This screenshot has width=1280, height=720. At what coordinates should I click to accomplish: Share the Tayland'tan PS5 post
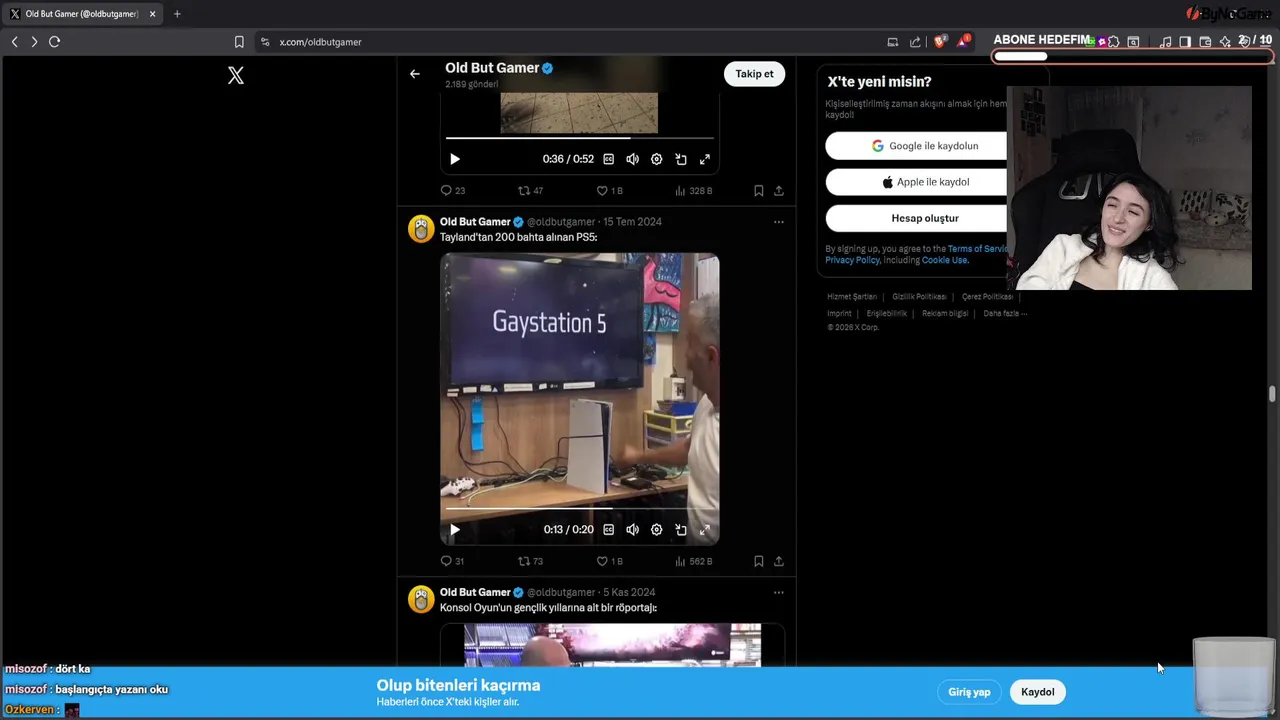(x=779, y=561)
